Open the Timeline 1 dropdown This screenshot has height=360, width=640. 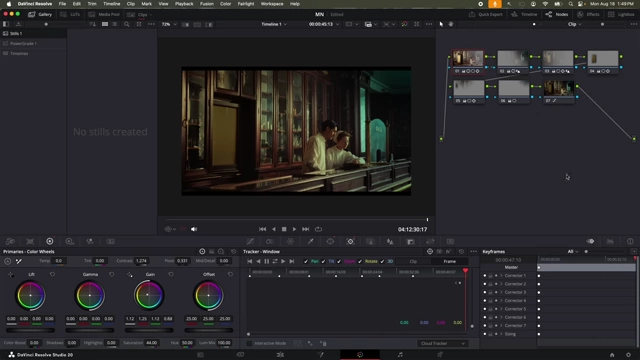[274, 24]
